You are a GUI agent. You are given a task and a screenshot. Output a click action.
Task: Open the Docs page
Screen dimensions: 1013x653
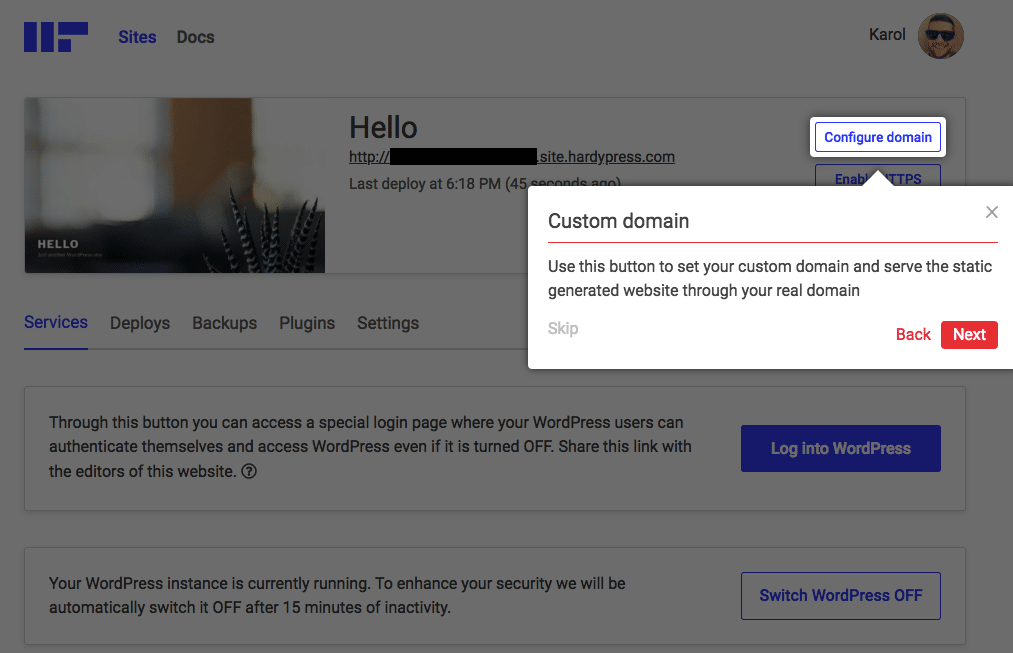[x=194, y=36]
